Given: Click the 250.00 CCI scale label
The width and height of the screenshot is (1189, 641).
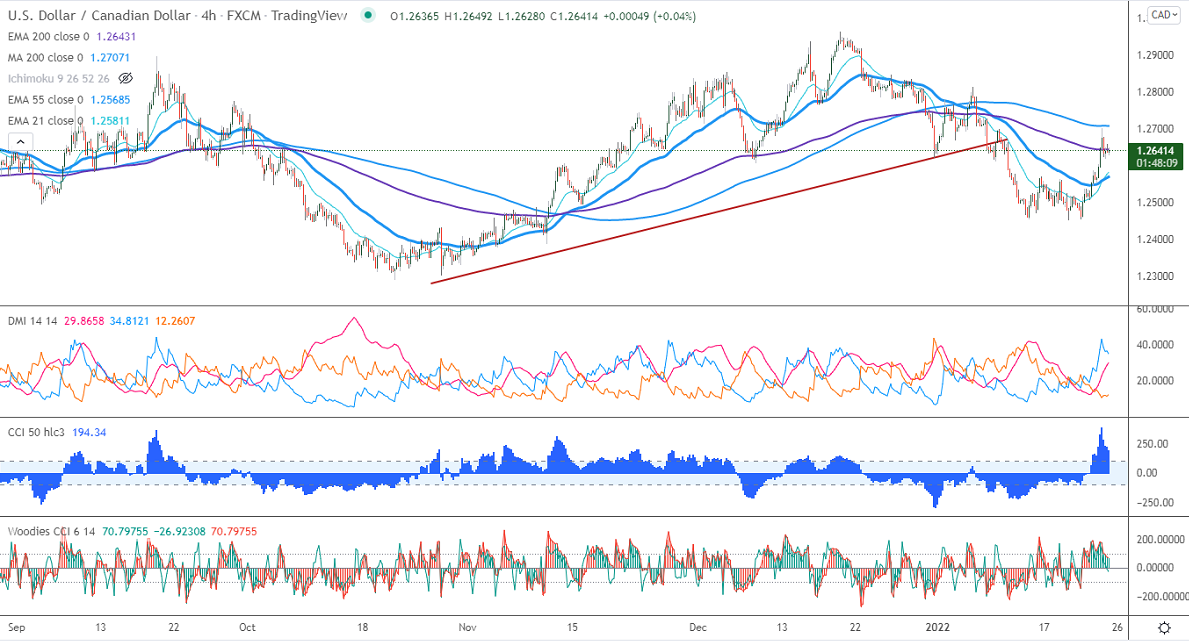Looking at the screenshot, I should pyautogui.click(x=1153, y=445).
